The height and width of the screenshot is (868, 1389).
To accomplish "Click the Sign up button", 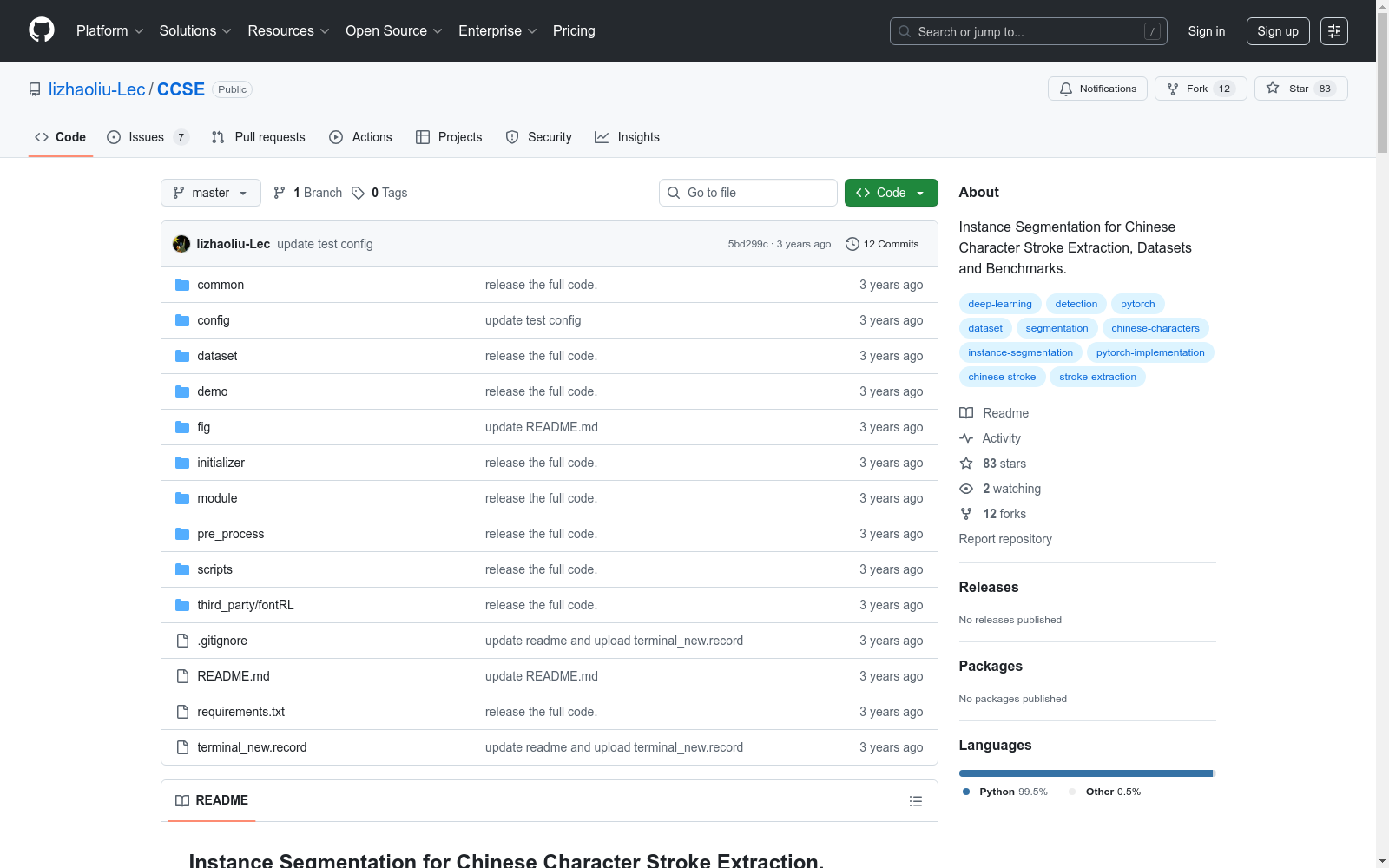I will [1278, 31].
